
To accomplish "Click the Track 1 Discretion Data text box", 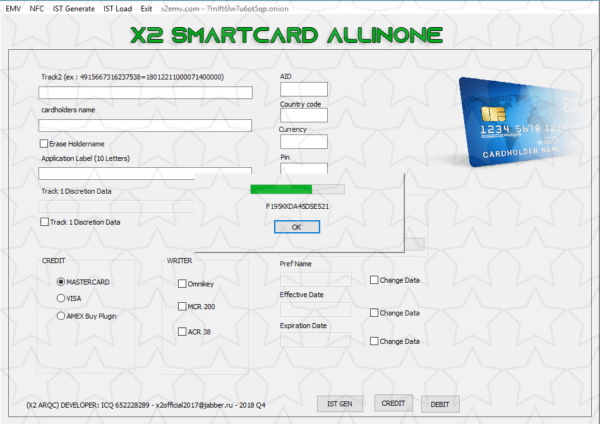I will click(116, 206).
